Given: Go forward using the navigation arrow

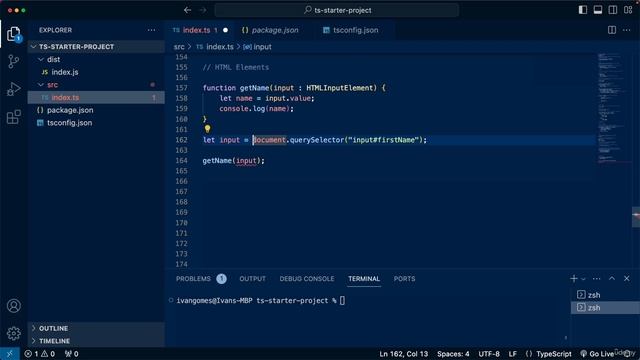Looking at the screenshot, I should pyautogui.click(x=203, y=10).
